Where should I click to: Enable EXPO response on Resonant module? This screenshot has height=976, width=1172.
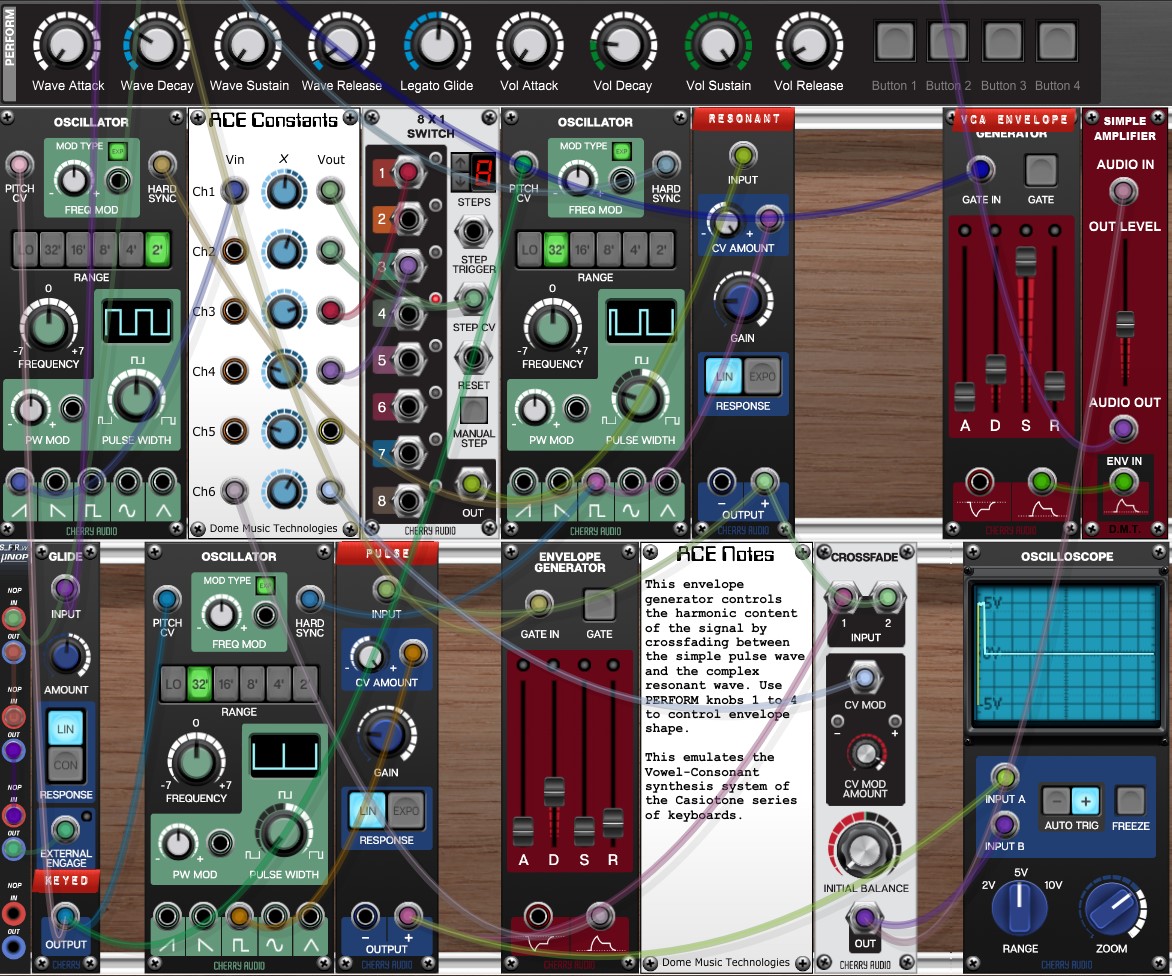(762, 377)
